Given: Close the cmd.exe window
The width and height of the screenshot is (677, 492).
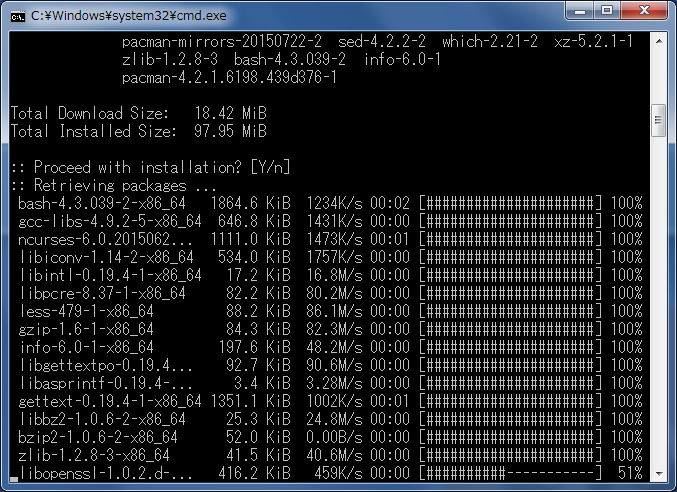Looking at the screenshot, I should point(644,10).
